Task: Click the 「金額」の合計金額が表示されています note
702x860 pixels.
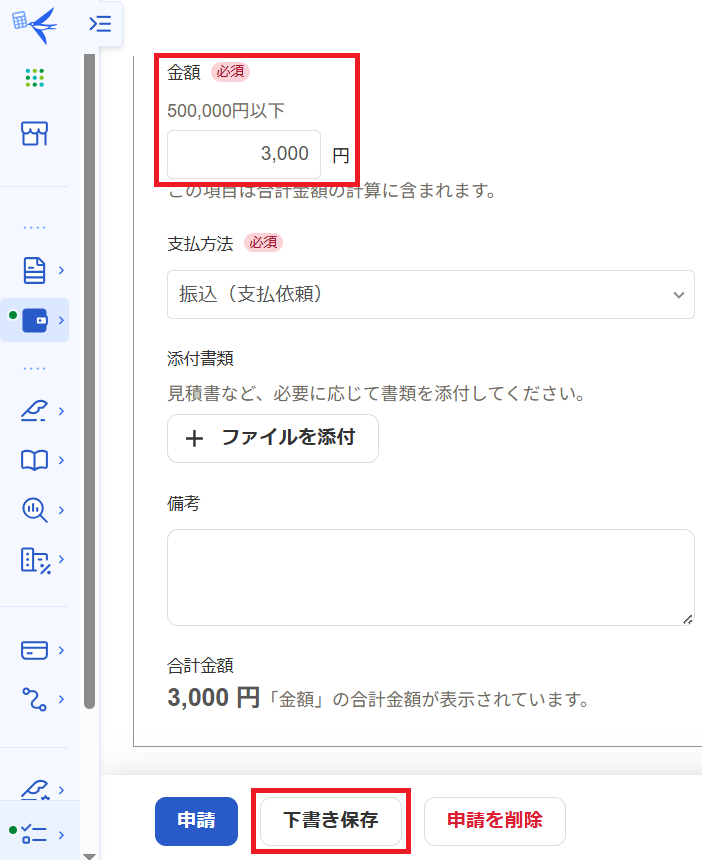Action: pos(430,700)
